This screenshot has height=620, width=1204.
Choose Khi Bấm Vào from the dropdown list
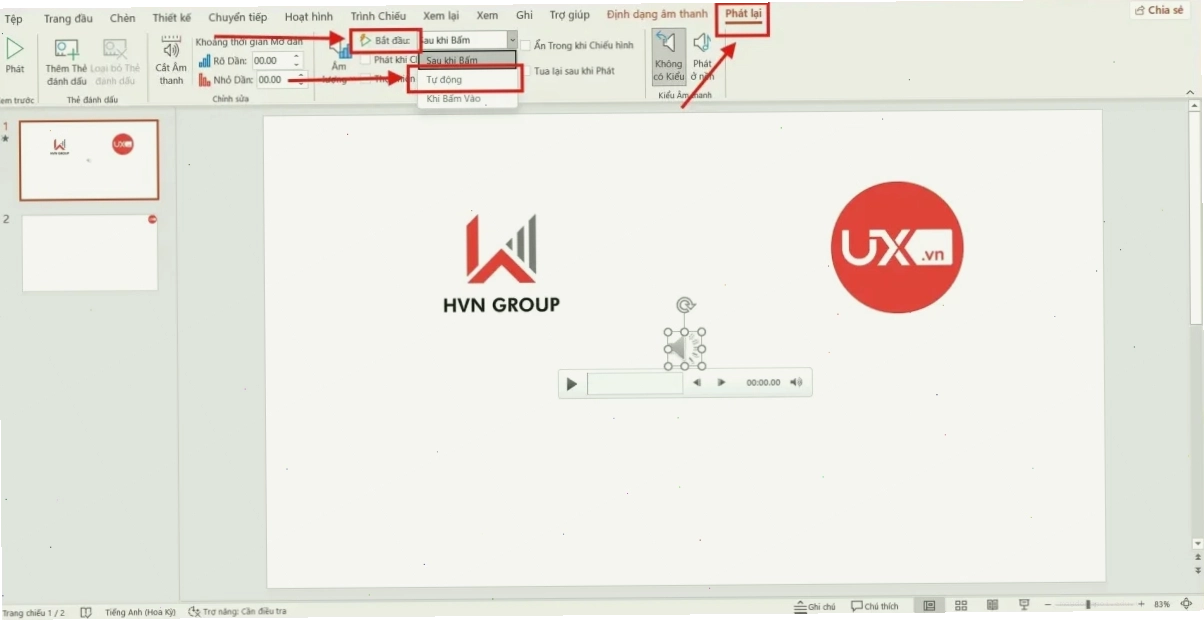coord(465,99)
